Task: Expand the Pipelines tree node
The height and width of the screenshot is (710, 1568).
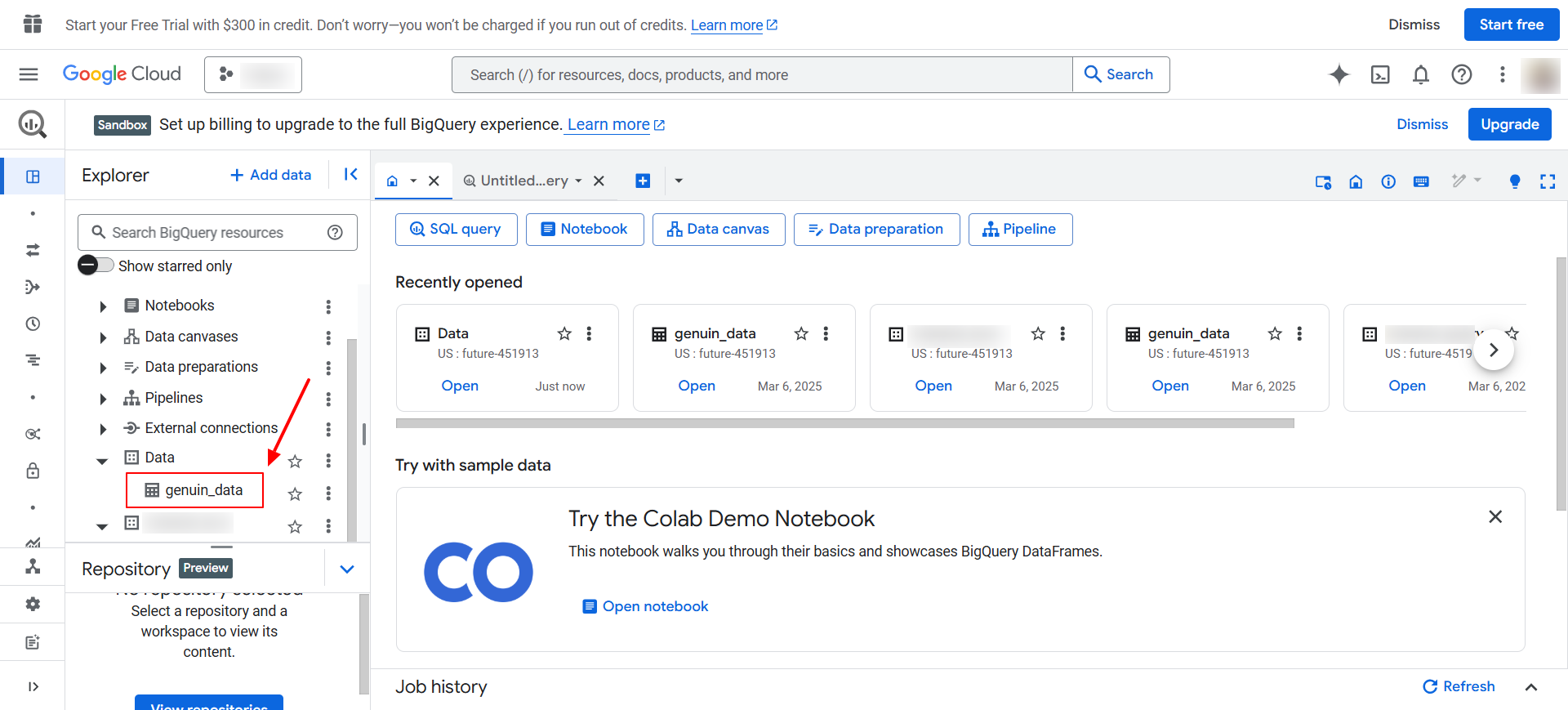Action: (x=103, y=399)
